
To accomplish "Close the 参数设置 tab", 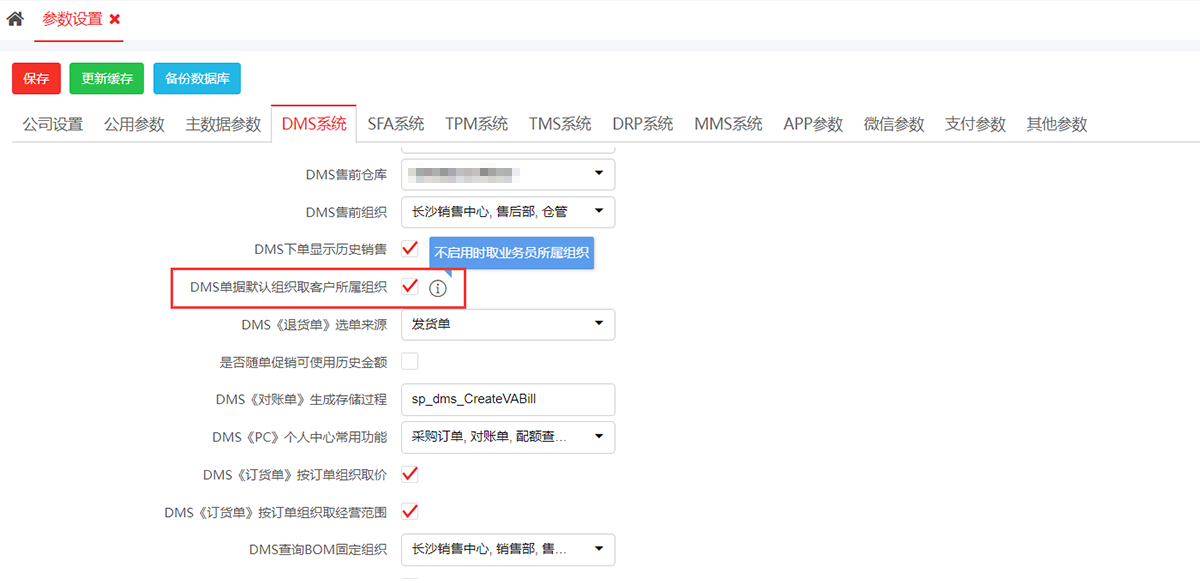I will coord(115,19).
